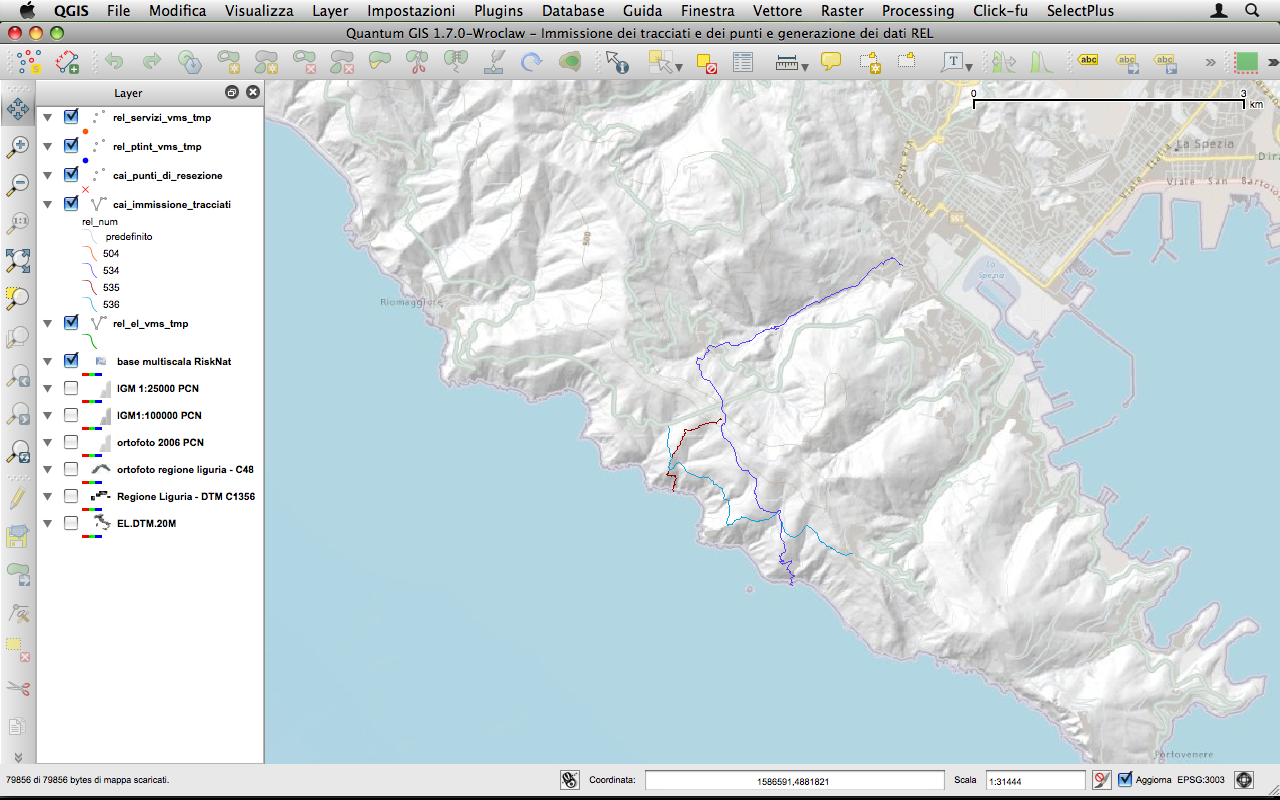
Task: Hide the rel_servizi_vms_tmp layer
Action: [71, 117]
